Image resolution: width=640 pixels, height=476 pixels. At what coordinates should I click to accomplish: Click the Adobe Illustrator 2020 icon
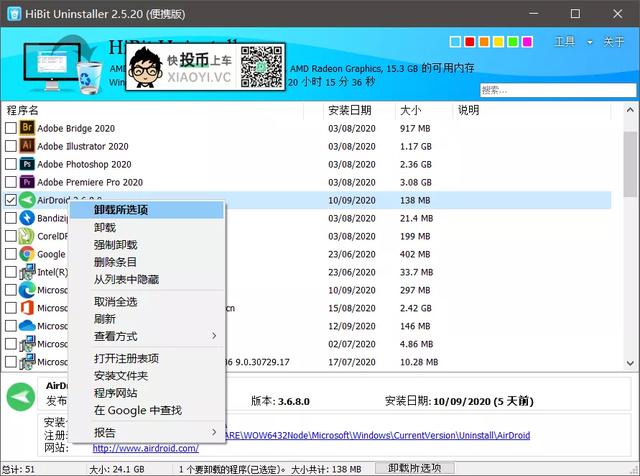click(27, 146)
